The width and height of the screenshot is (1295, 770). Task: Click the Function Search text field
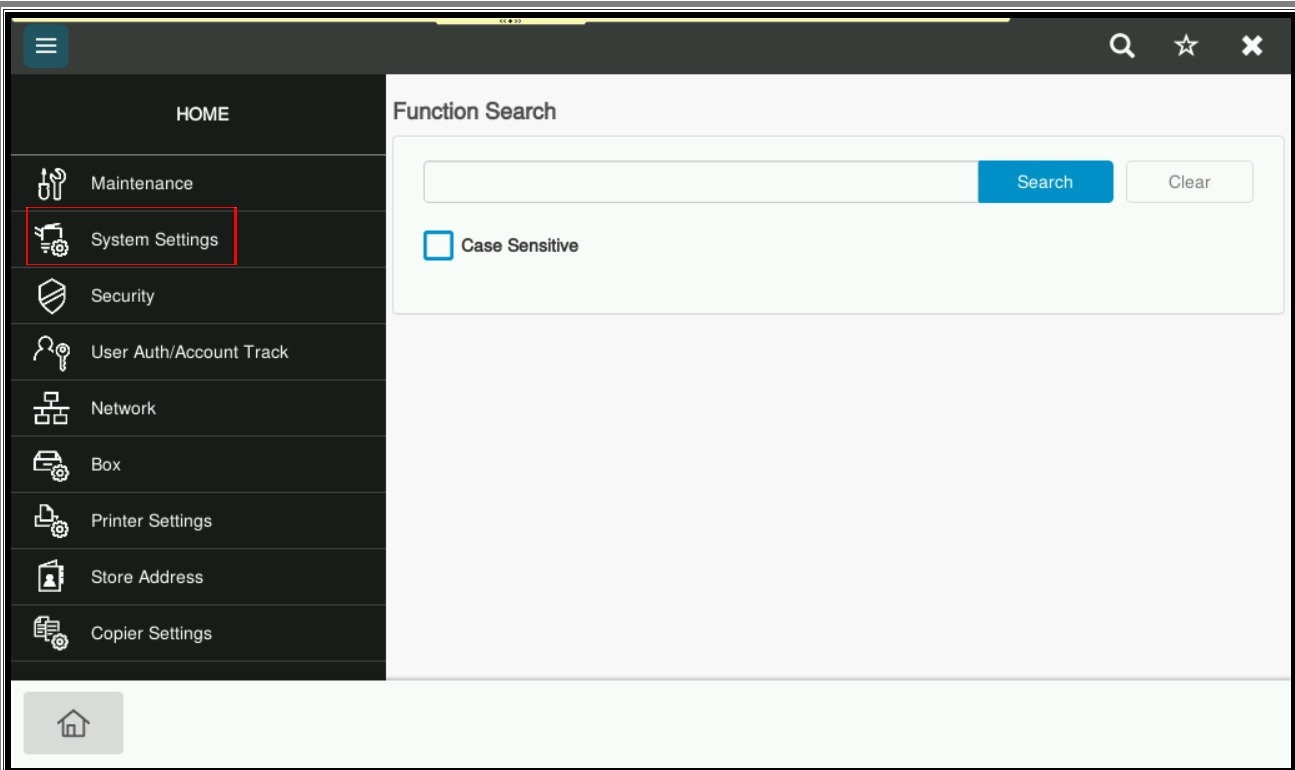700,182
